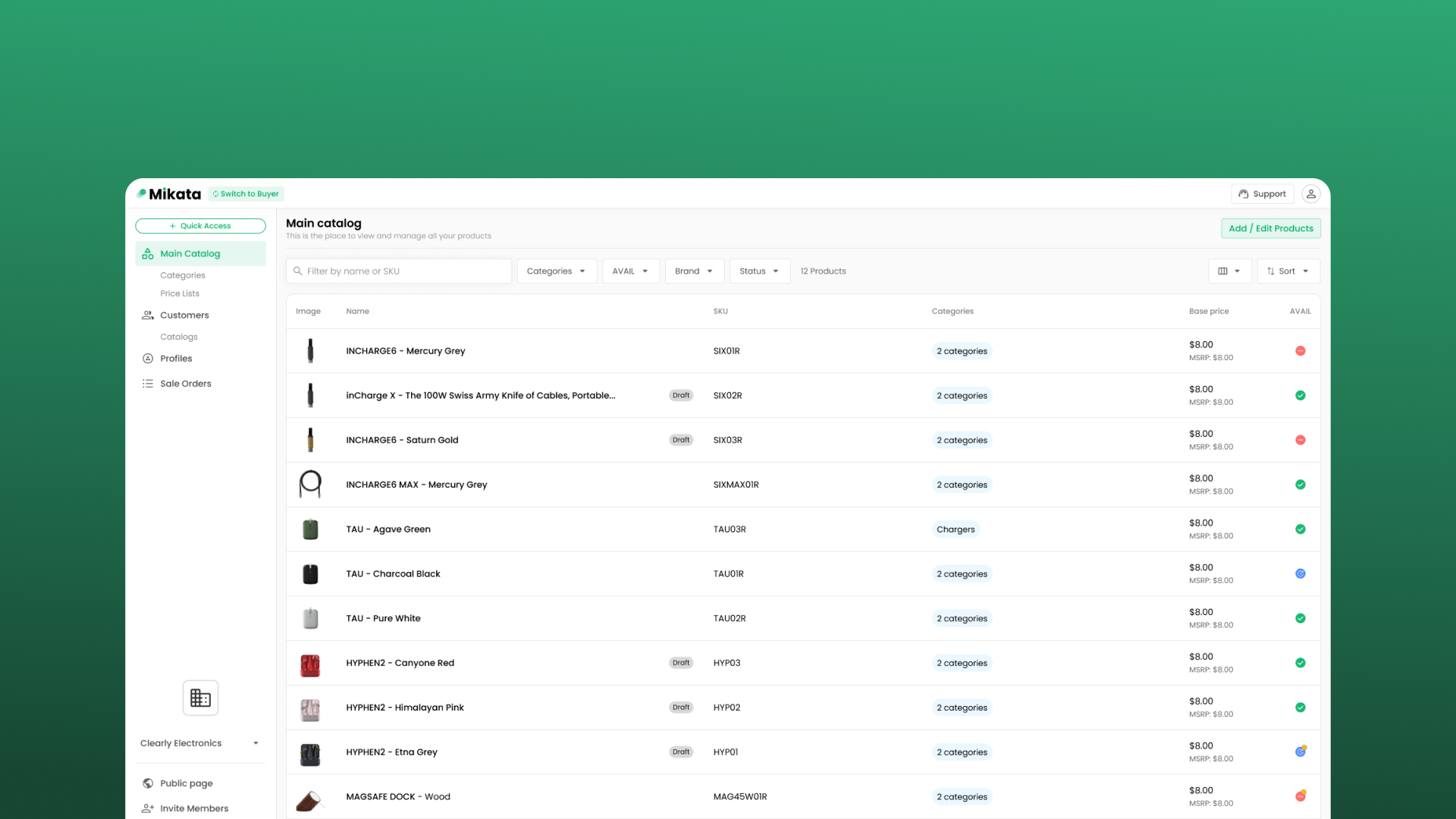Screen dimensions: 1456x819
Task: Click product name INCHARGE6 - Saturn Gold
Action: coord(402,441)
